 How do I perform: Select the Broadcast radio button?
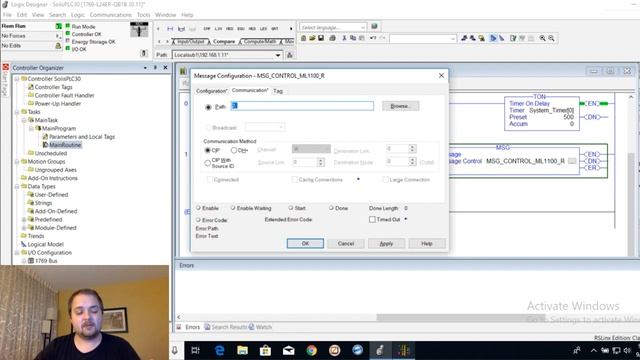click(x=209, y=127)
